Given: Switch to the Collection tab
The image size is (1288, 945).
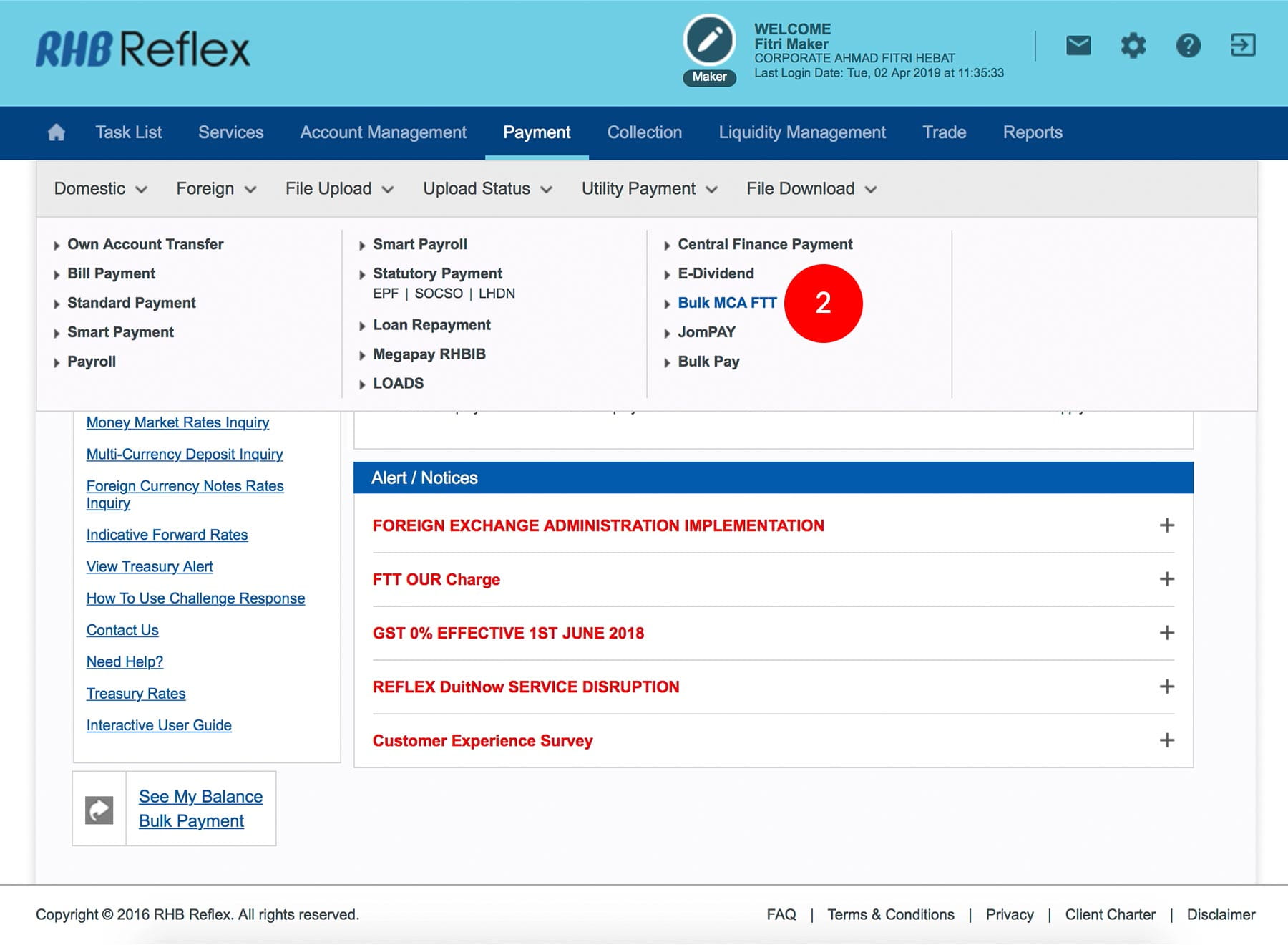Looking at the screenshot, I should pyautogui.click(x=644, y=132).
